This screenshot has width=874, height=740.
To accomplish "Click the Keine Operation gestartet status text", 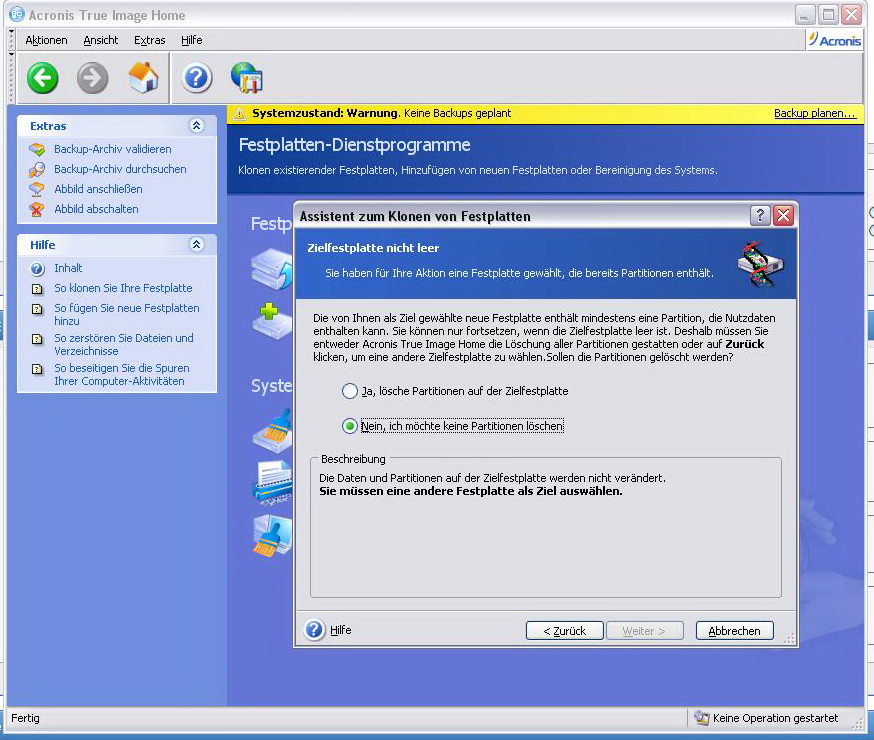I will (775, 718).
